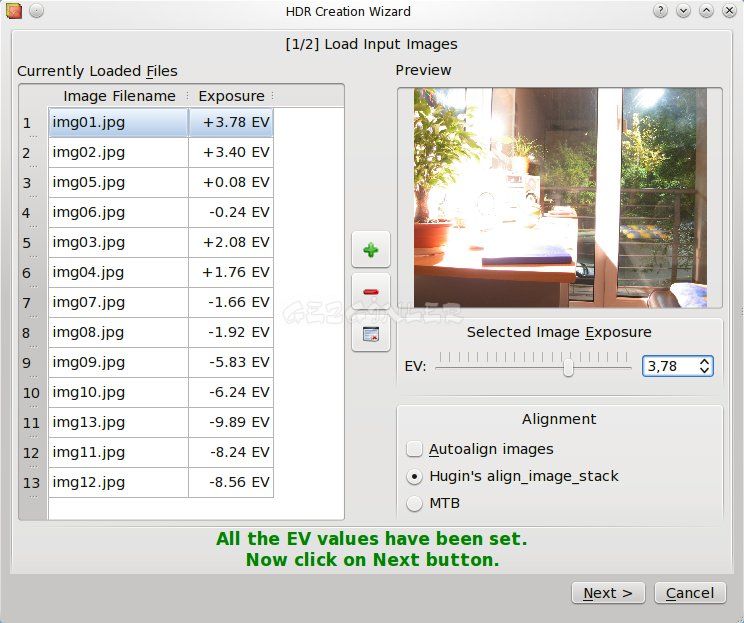Select the img03.jpg filename cell
This screenshot has height=623, width=744.
[119, 242]
